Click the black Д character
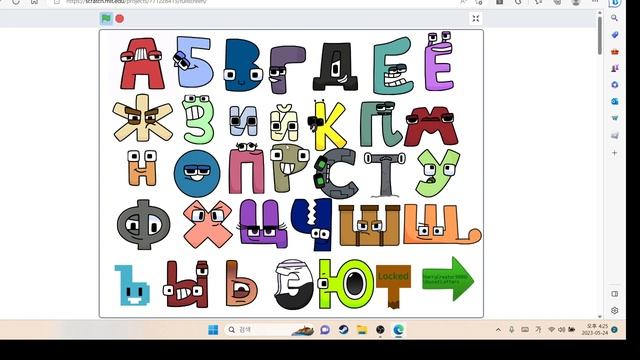 [336, 66]
